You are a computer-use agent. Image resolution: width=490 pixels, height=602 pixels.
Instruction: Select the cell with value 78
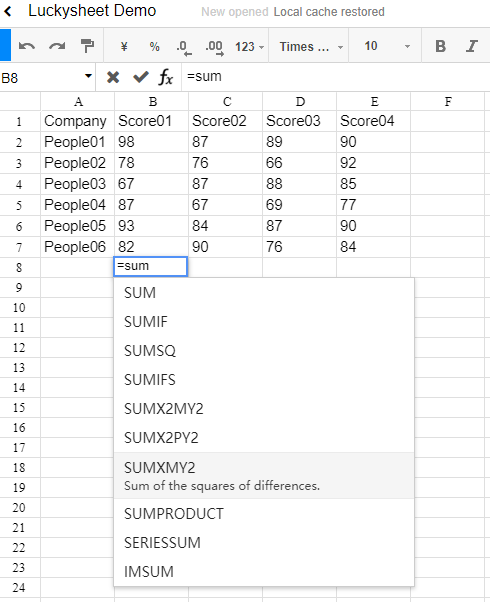coord(152,163)
